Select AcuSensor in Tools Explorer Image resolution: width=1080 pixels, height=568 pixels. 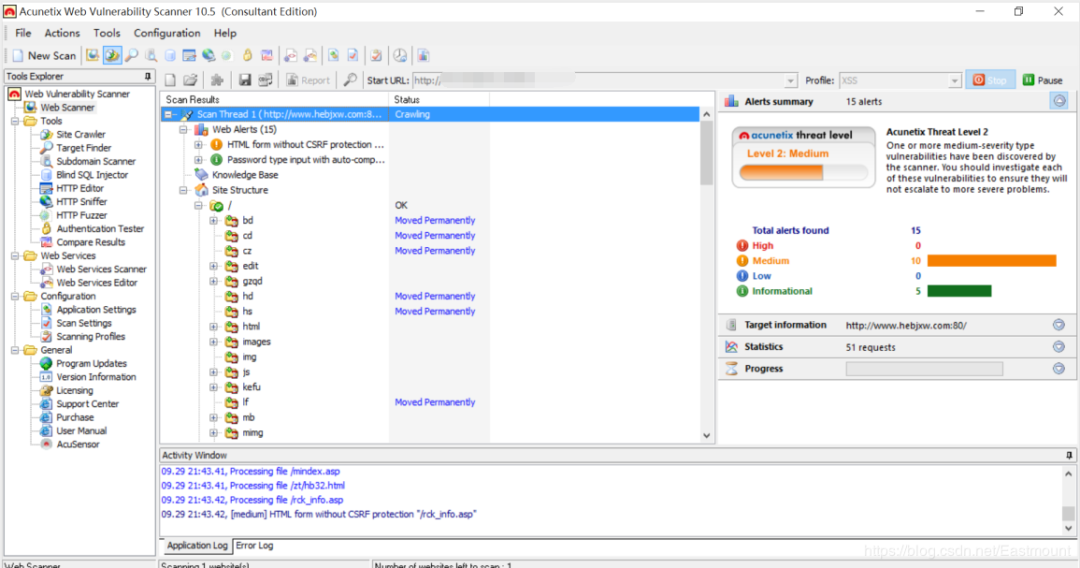coord(78,445)
